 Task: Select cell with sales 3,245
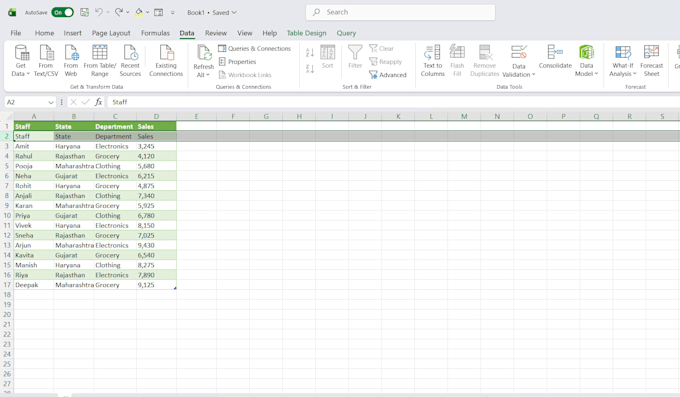pyautogui.click(x=156, y=146)
